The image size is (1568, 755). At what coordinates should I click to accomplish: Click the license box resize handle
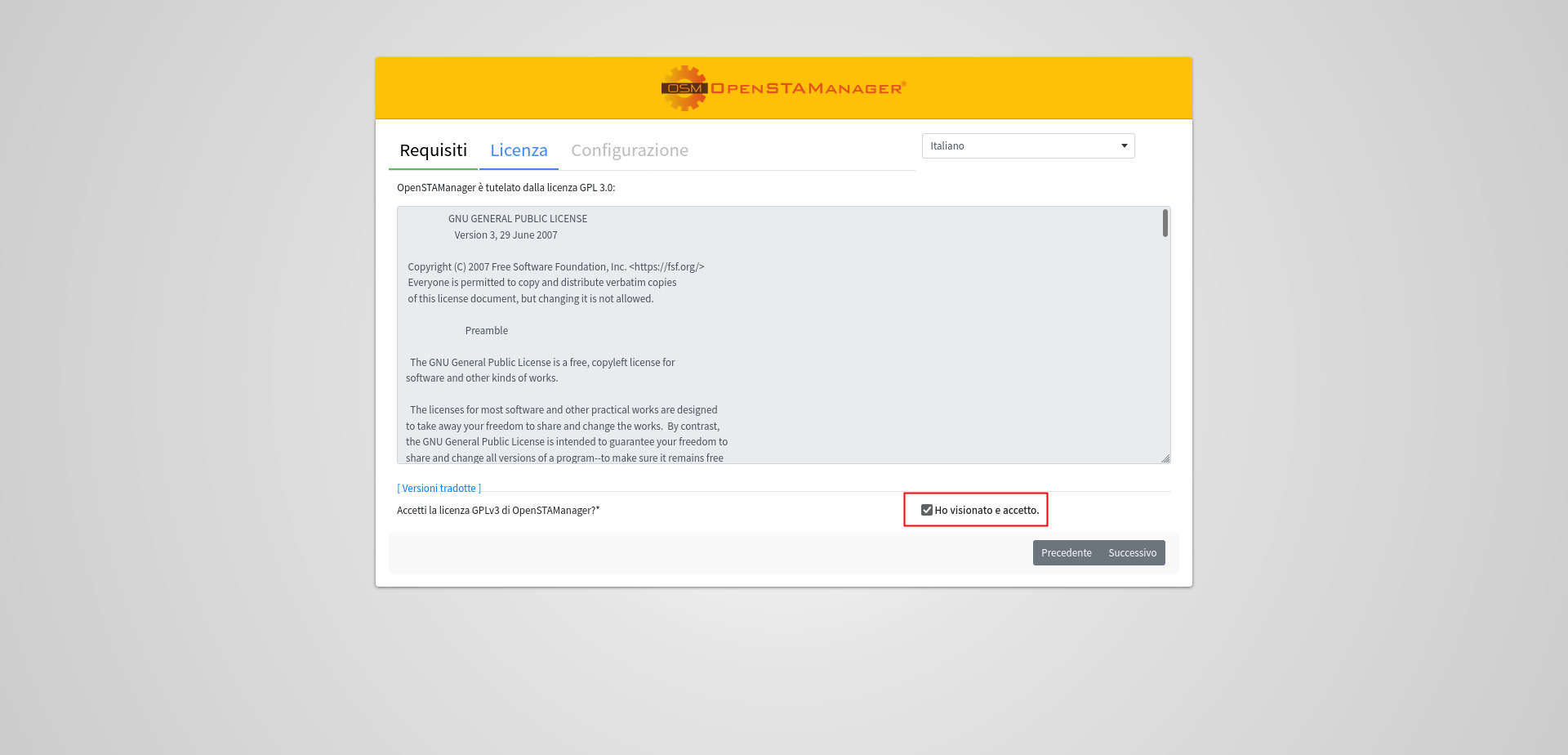point(1165,458)
